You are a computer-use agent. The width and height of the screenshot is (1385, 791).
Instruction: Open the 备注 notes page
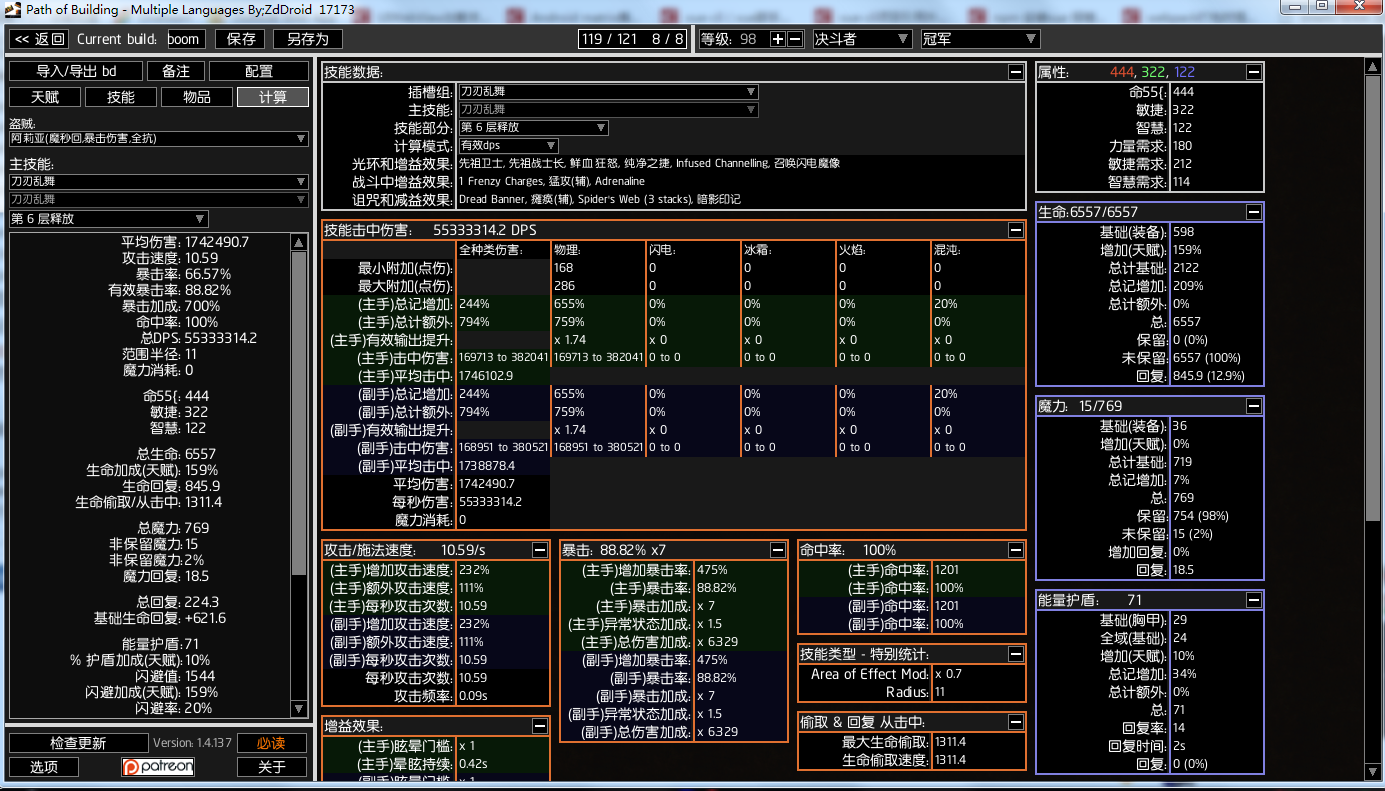[176, 71]
